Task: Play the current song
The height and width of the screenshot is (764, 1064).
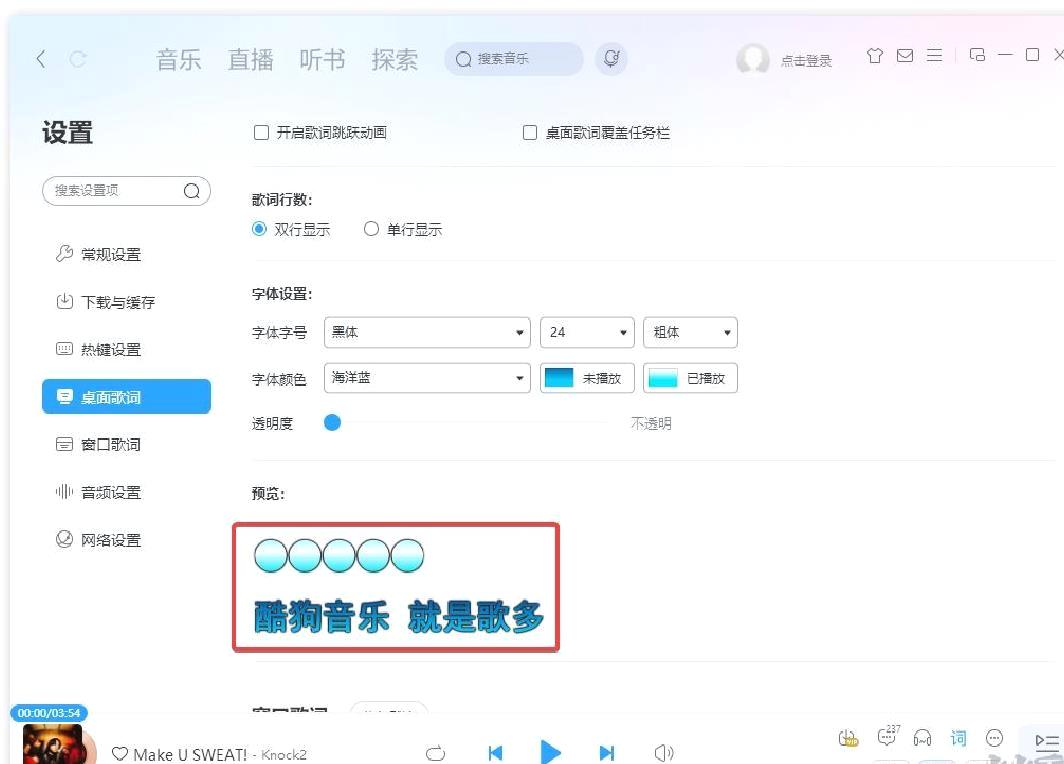Action: pyautogui.click(x=550, y=752)
